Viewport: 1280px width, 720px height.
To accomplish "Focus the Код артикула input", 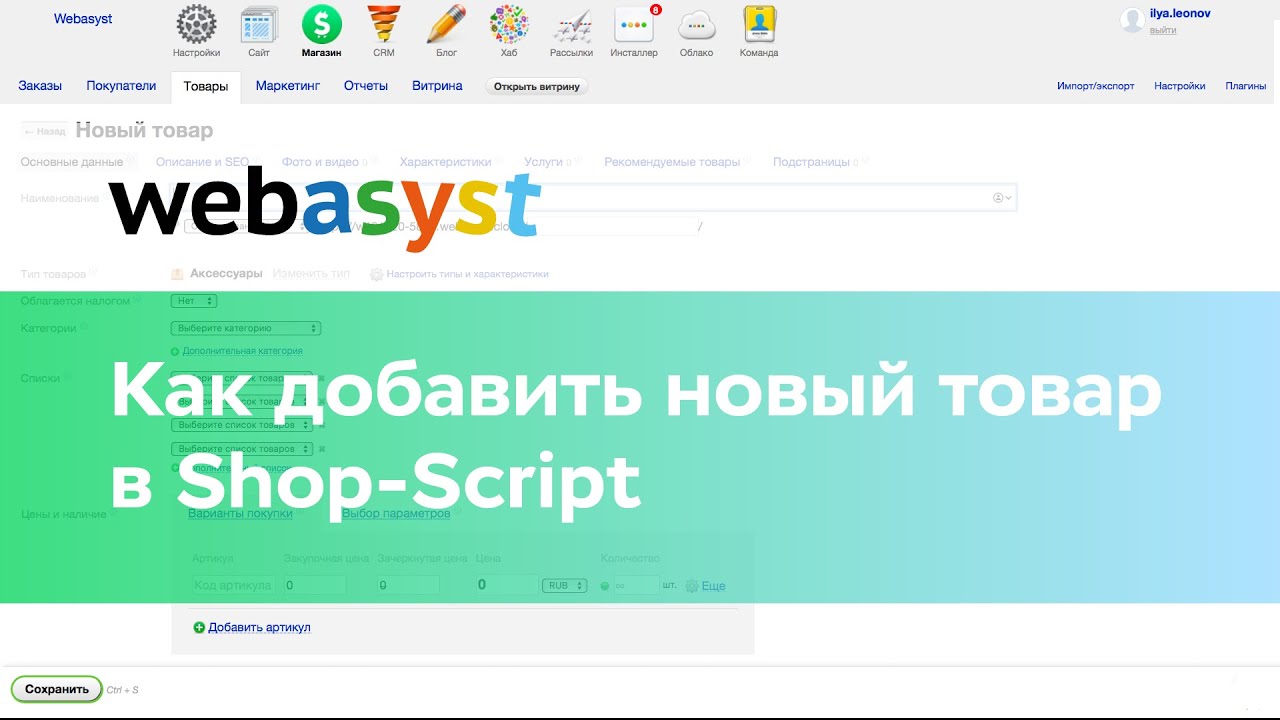I will coord(233,586).
